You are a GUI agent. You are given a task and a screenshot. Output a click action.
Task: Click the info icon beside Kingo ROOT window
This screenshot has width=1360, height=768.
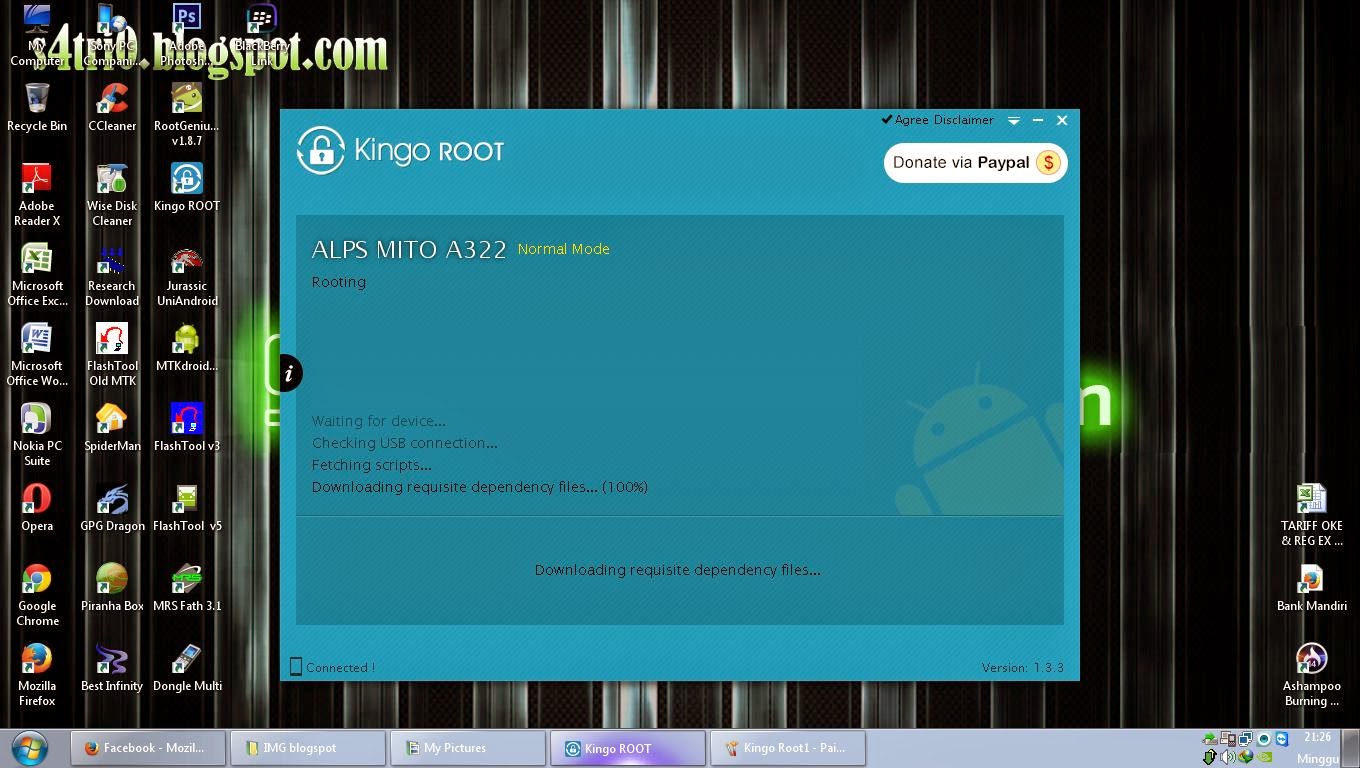pos(288,373)
